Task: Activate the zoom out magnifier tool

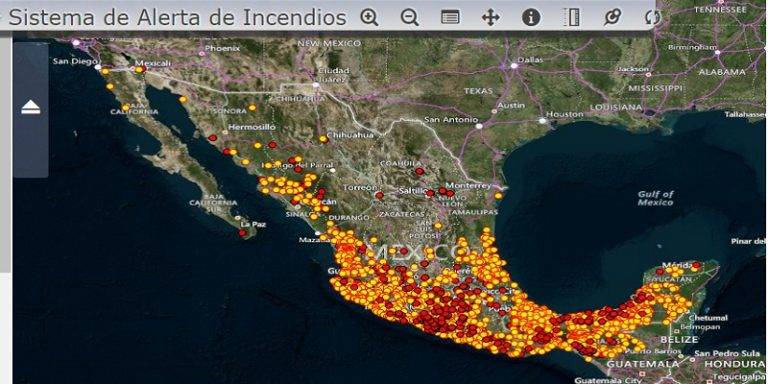Action: (409, 18)
